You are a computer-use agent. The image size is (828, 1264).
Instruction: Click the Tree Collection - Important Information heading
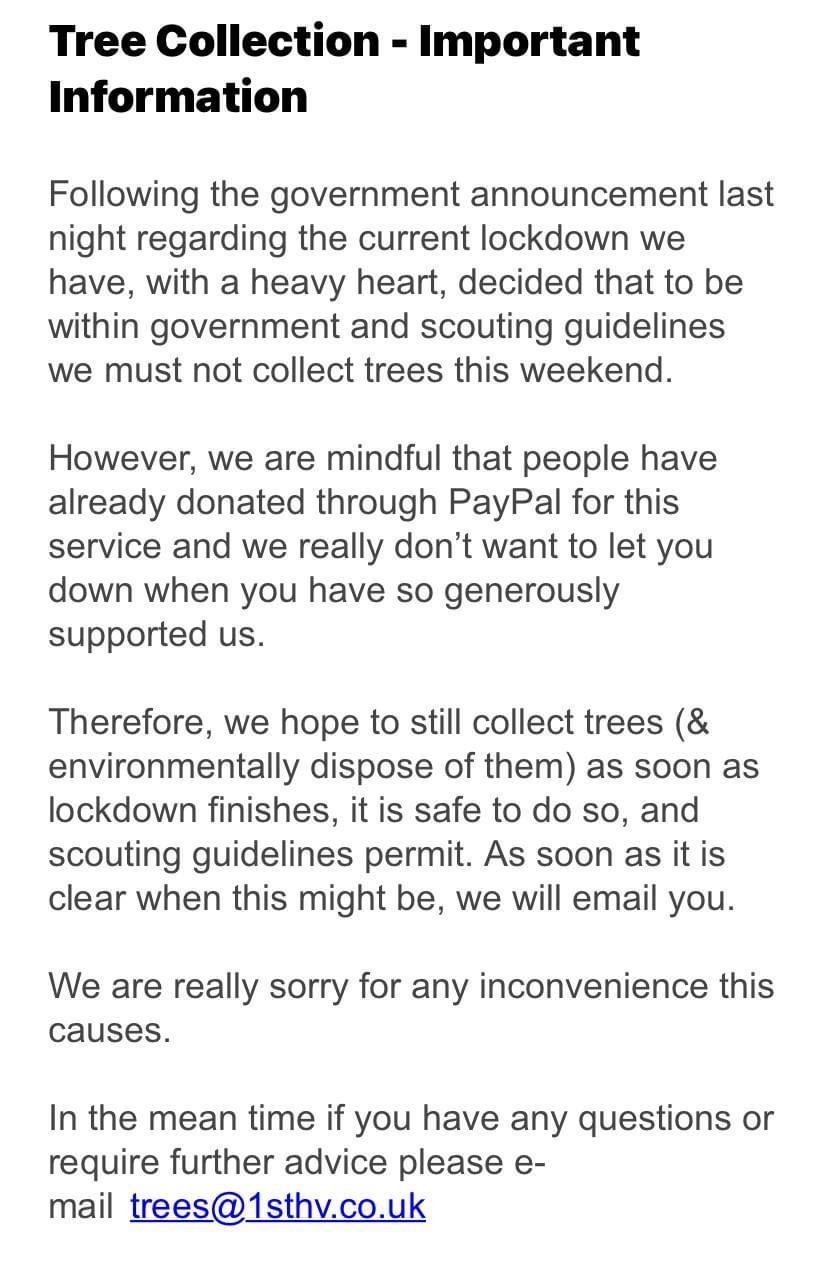pos(344,69)
